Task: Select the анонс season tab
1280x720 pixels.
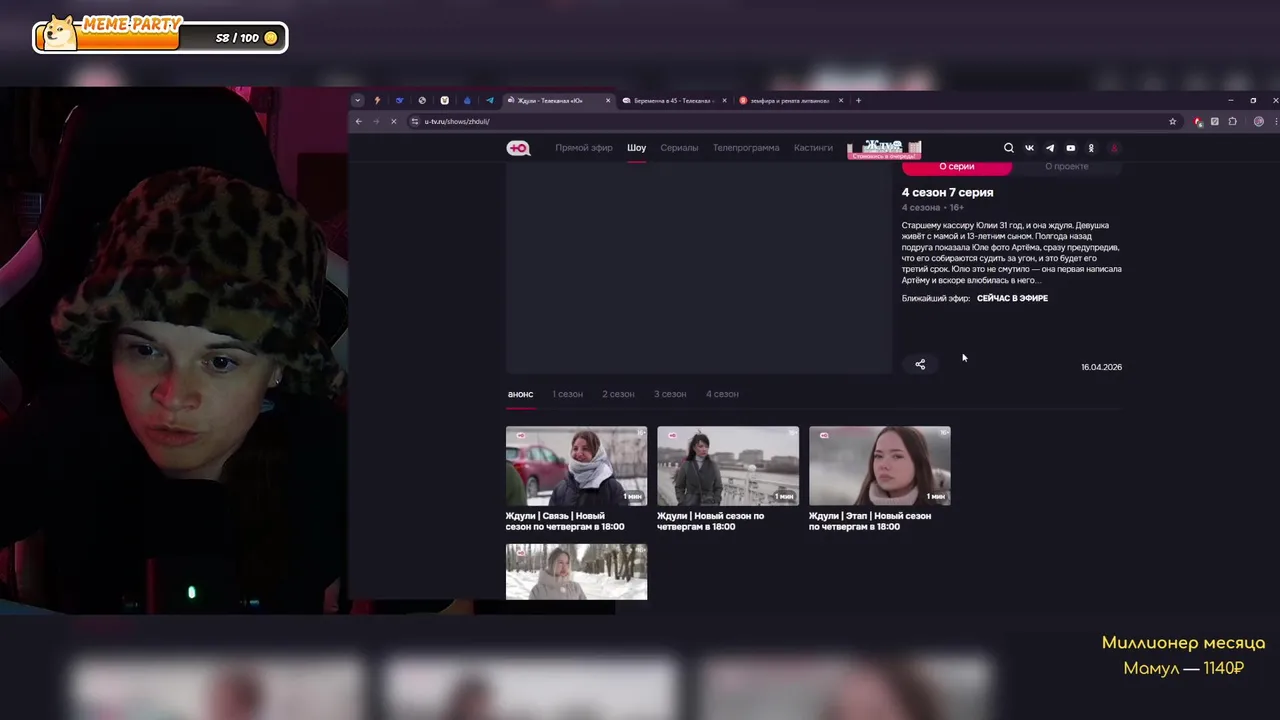Action: tap(520, 394)
